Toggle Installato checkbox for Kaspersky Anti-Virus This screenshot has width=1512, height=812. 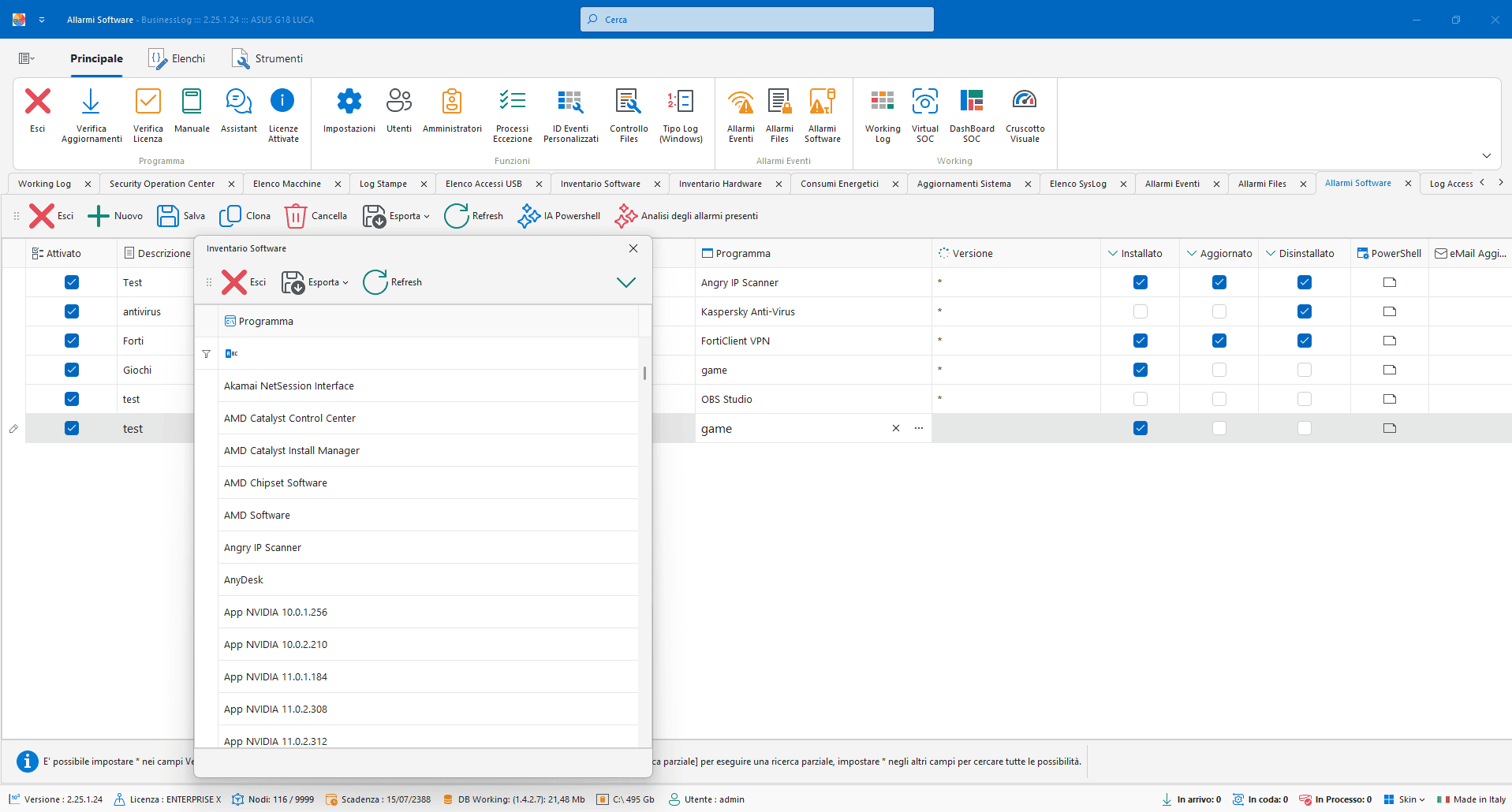pyautogui.click(x=1140, y=311)
